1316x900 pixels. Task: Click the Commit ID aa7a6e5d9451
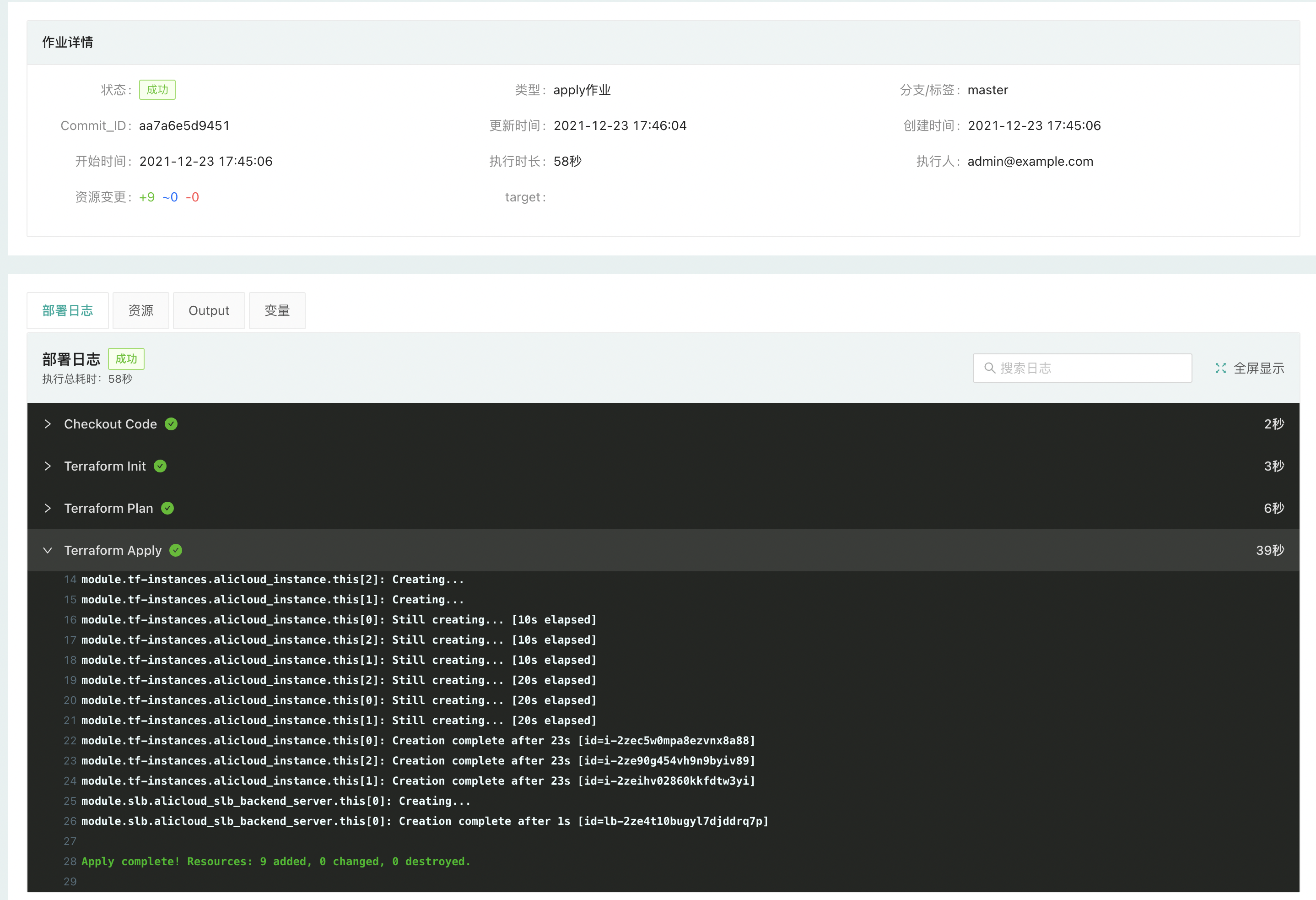click(184, 126)
